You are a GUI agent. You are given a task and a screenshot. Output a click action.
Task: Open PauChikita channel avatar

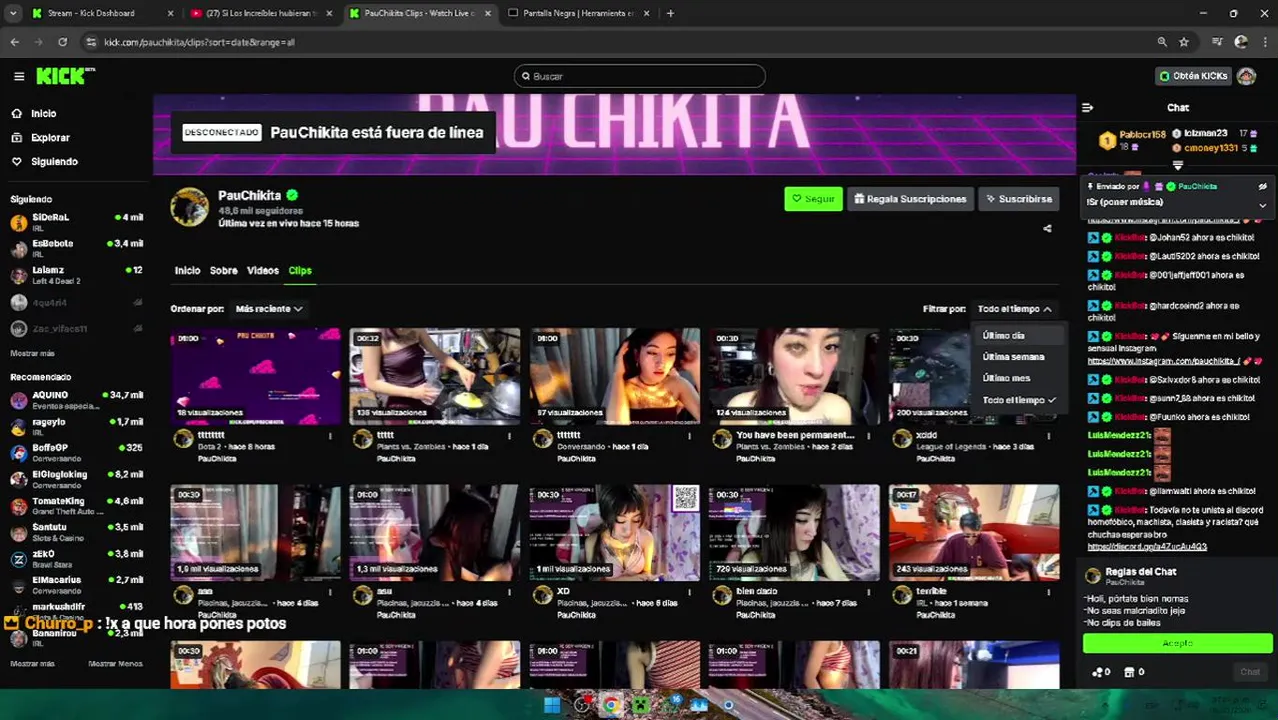tap(189, 207)
